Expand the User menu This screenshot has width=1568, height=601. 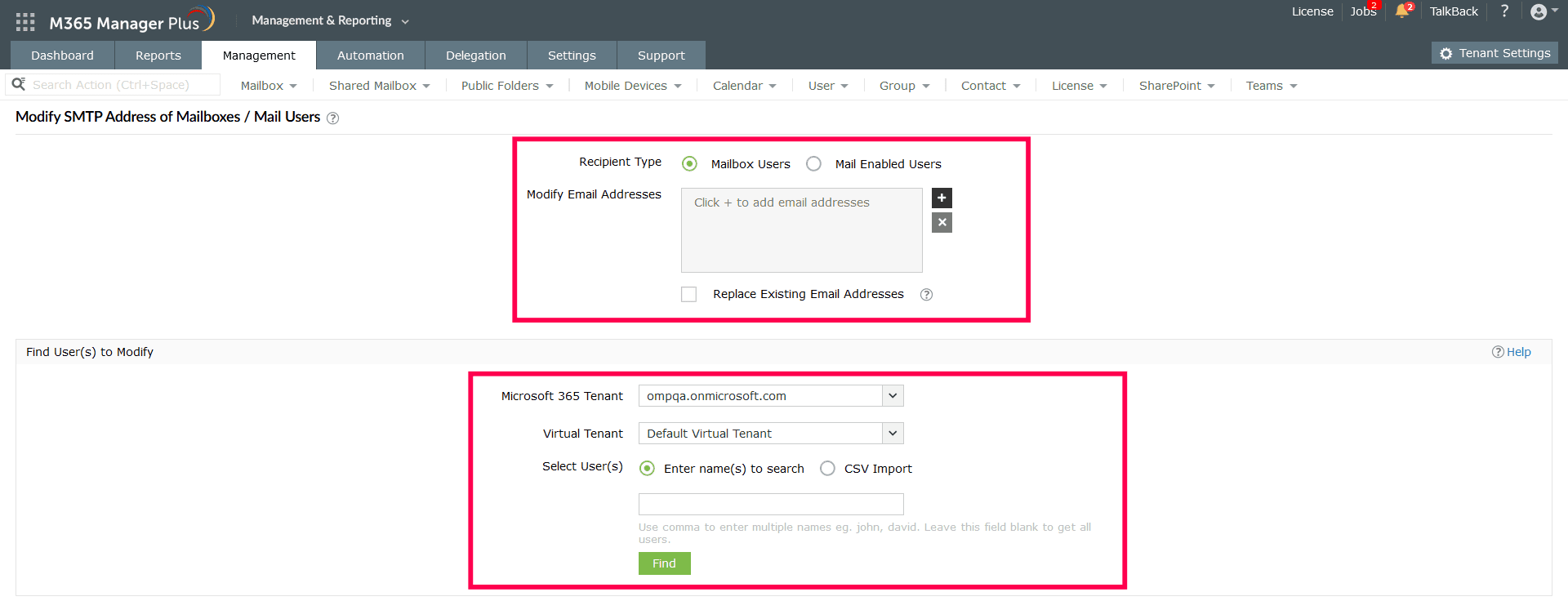[x=828, y=86]
